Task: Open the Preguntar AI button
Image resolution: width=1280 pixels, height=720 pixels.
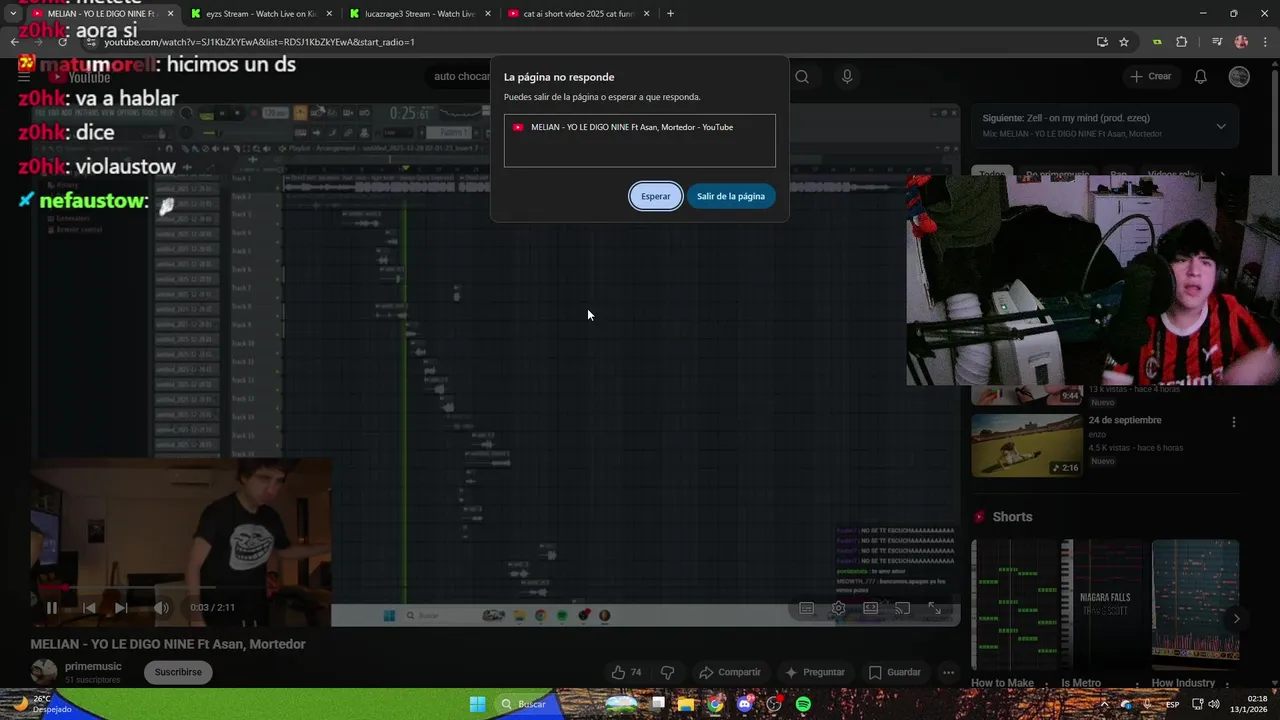Action: [x=815, y=672]
